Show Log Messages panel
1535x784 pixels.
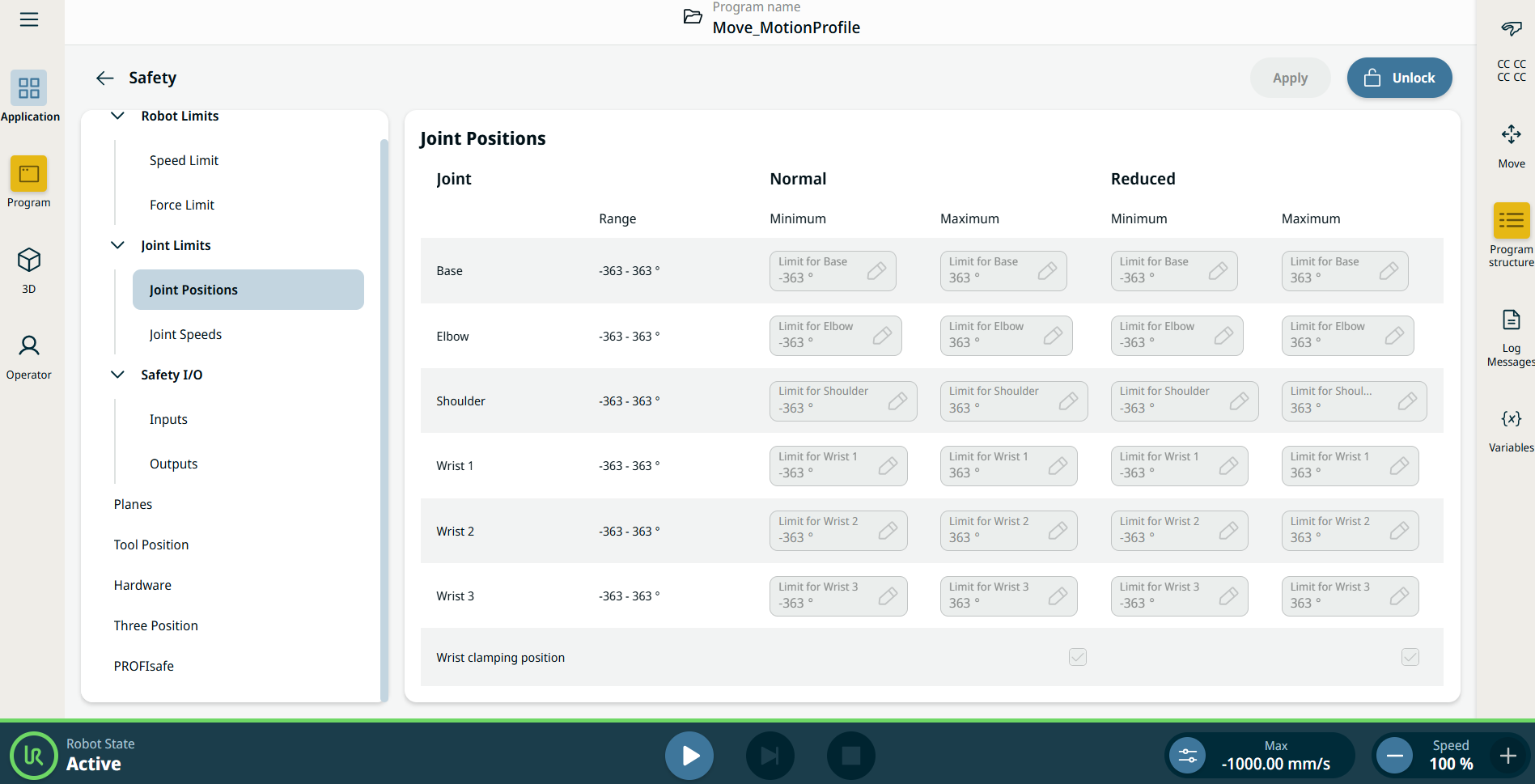pyautogui.click(x=1511, y=337)
